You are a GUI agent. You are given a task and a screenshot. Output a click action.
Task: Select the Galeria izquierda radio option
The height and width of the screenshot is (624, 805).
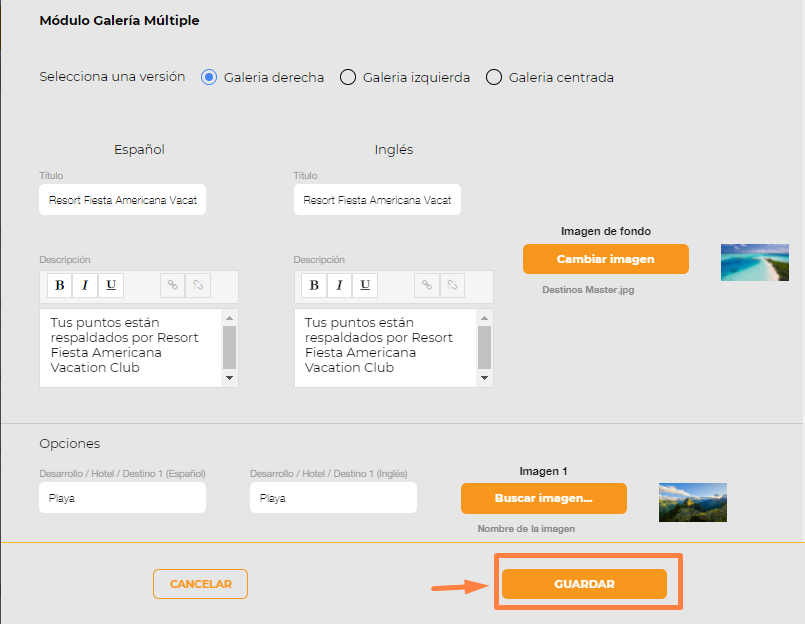point(348,77)
